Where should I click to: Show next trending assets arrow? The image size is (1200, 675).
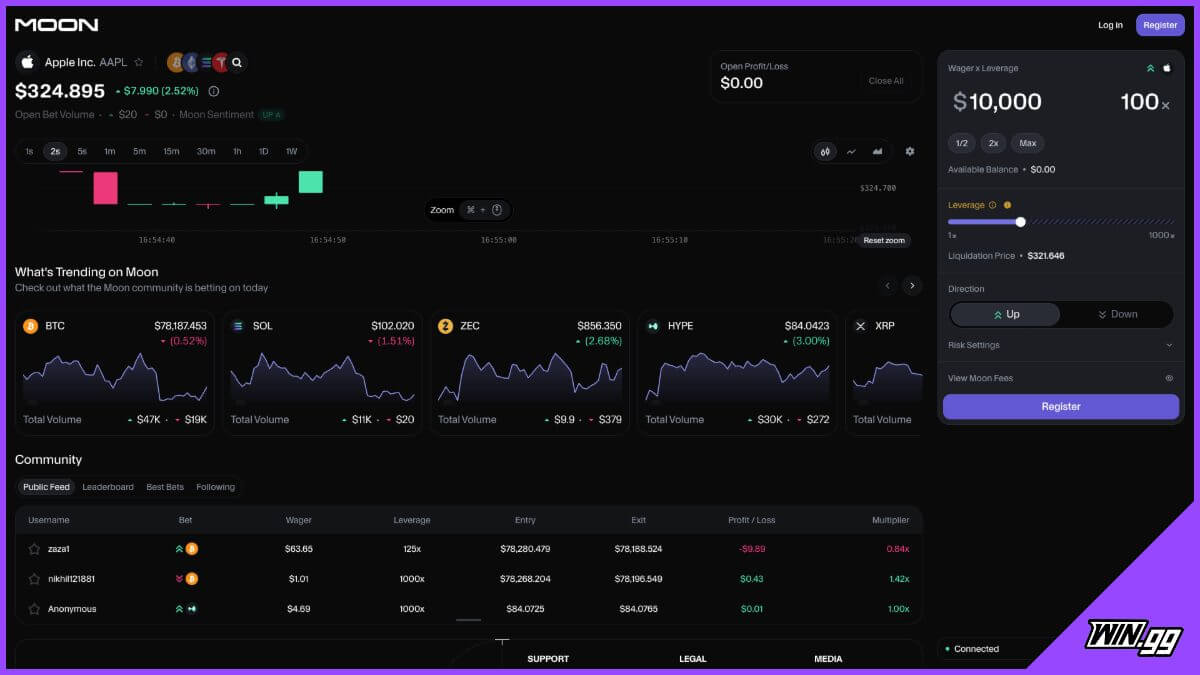(912, 286)
